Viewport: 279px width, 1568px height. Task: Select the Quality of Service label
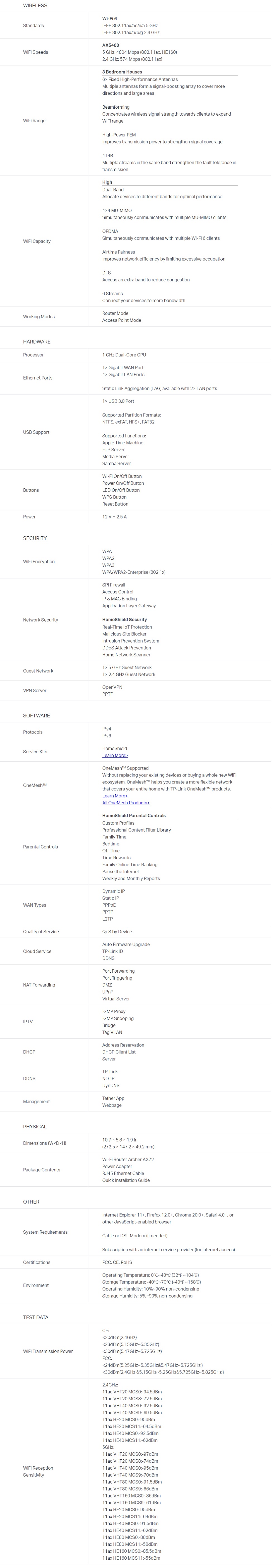(x=41, y=931)
